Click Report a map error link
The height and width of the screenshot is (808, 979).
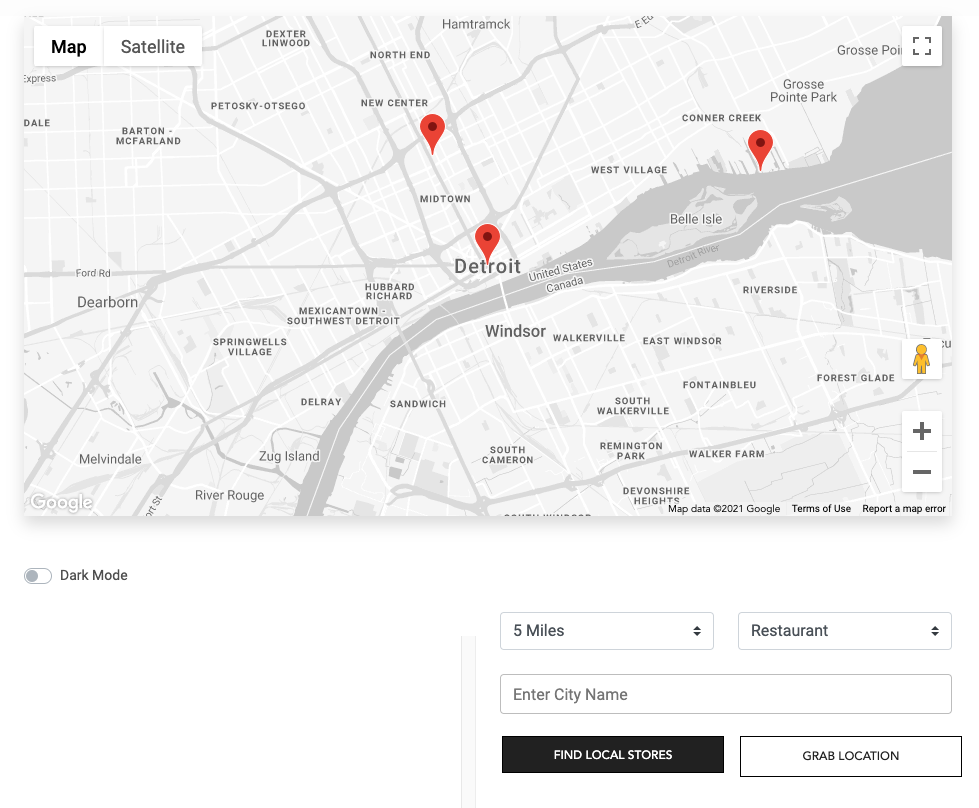pyautogui.click(x=903, y=509)
